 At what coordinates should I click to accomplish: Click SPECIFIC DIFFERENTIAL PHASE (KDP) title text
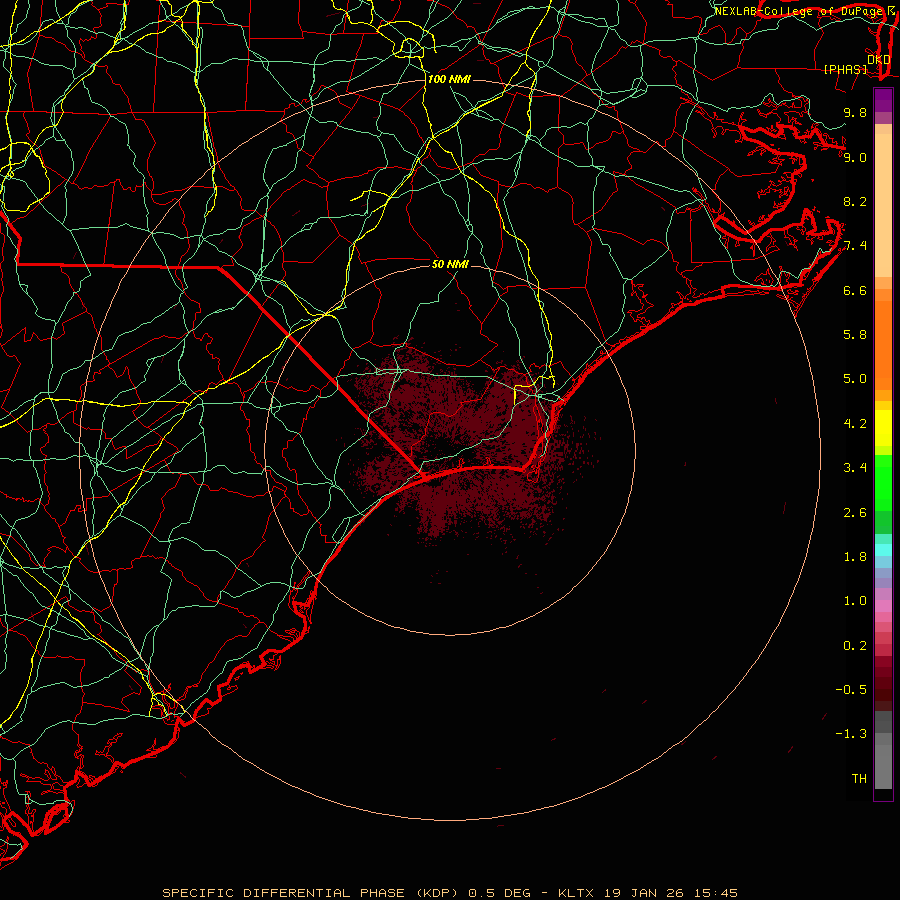[x=311, y=893]
